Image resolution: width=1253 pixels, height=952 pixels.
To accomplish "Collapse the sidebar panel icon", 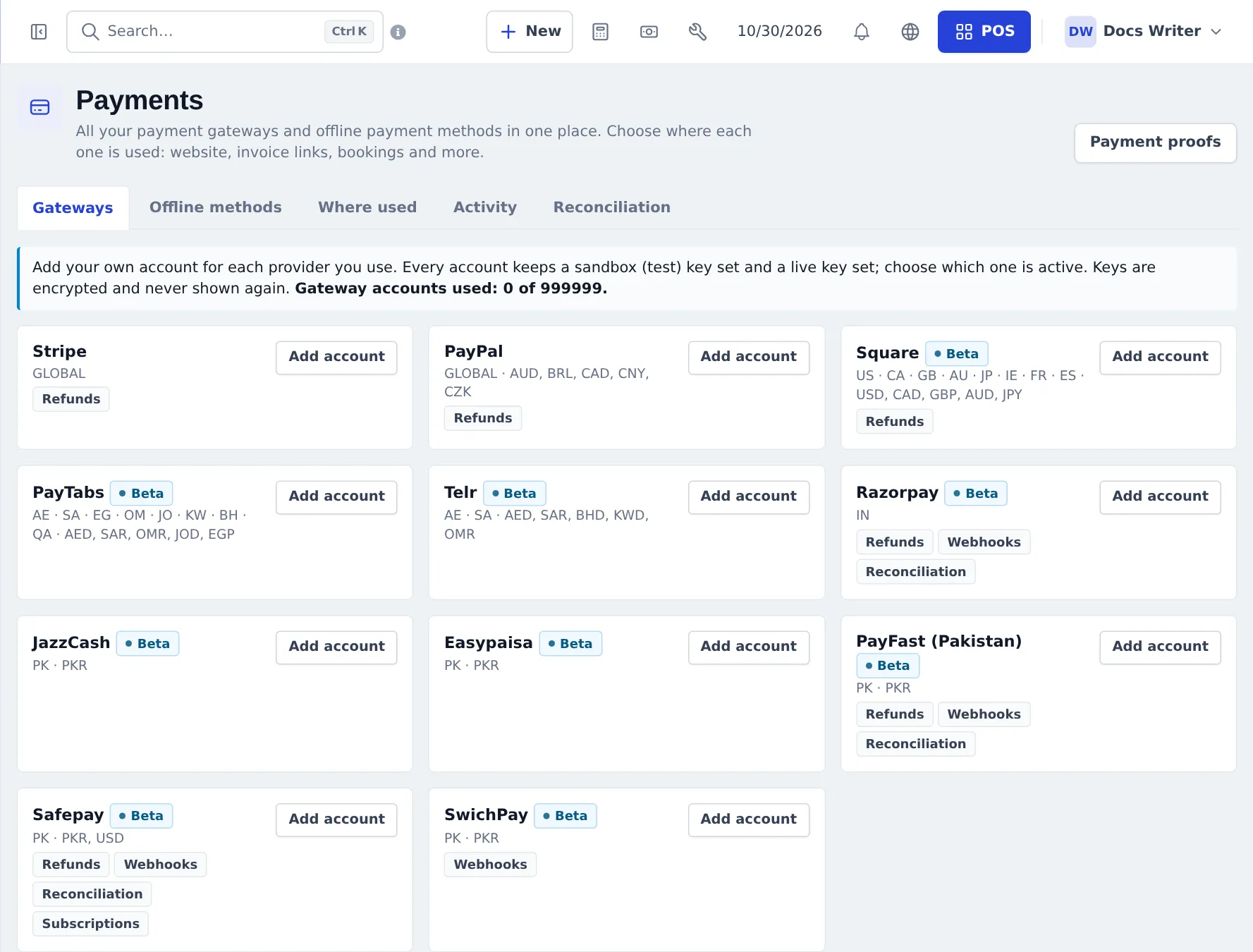I will (39, 32).
